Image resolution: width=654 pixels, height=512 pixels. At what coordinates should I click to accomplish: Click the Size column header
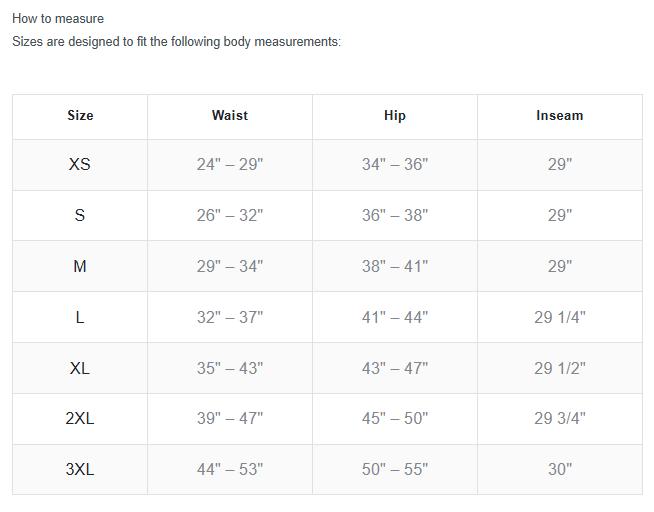80,115
